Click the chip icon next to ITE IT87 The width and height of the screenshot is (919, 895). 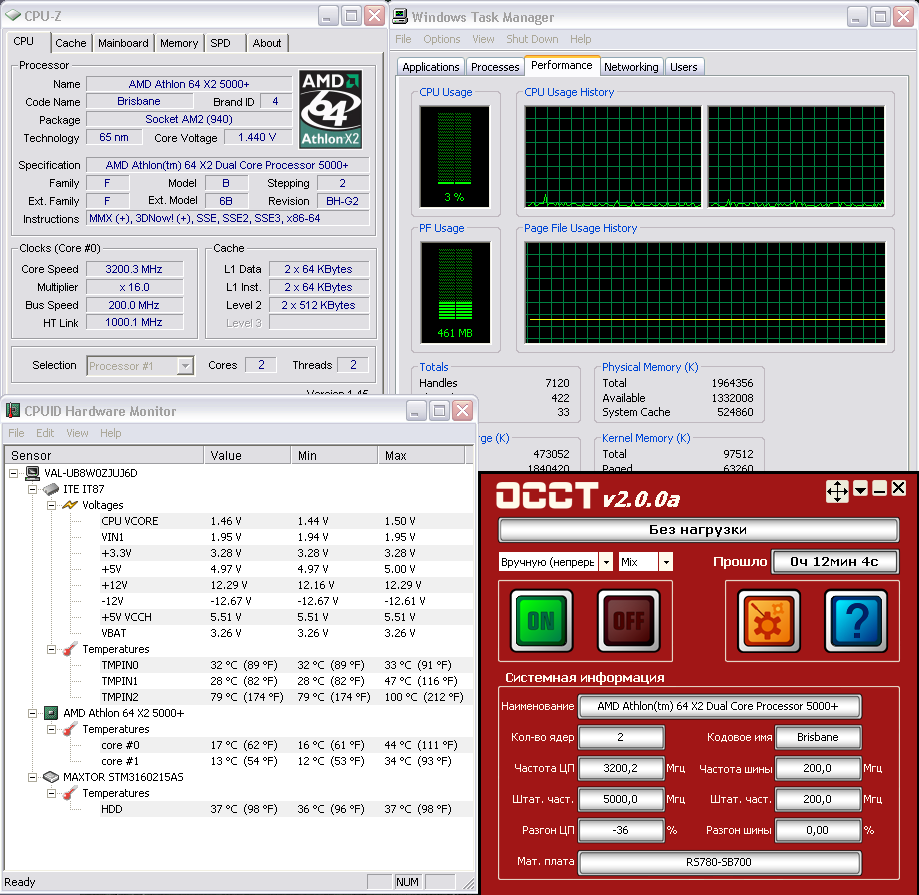coord(52,489)
